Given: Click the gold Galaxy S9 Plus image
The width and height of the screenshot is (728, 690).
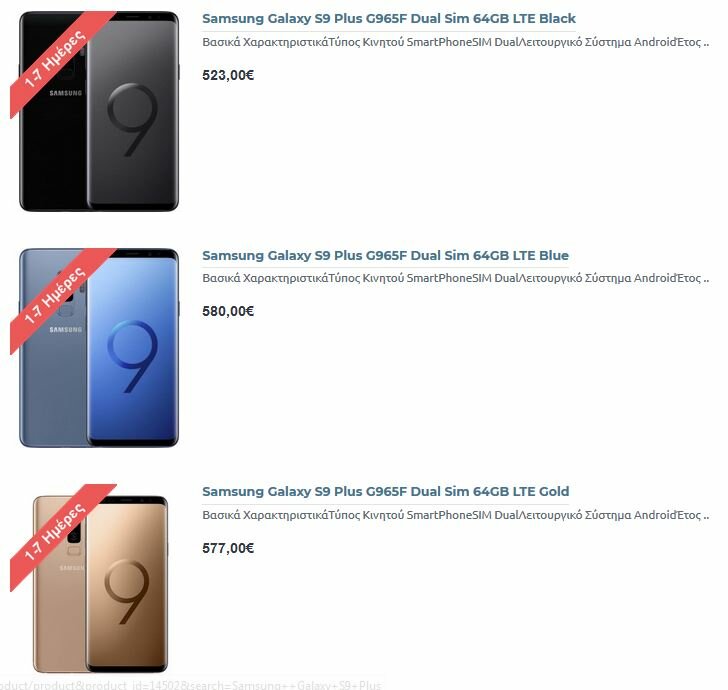Looking at the screenshot, I should click(100, 584).
